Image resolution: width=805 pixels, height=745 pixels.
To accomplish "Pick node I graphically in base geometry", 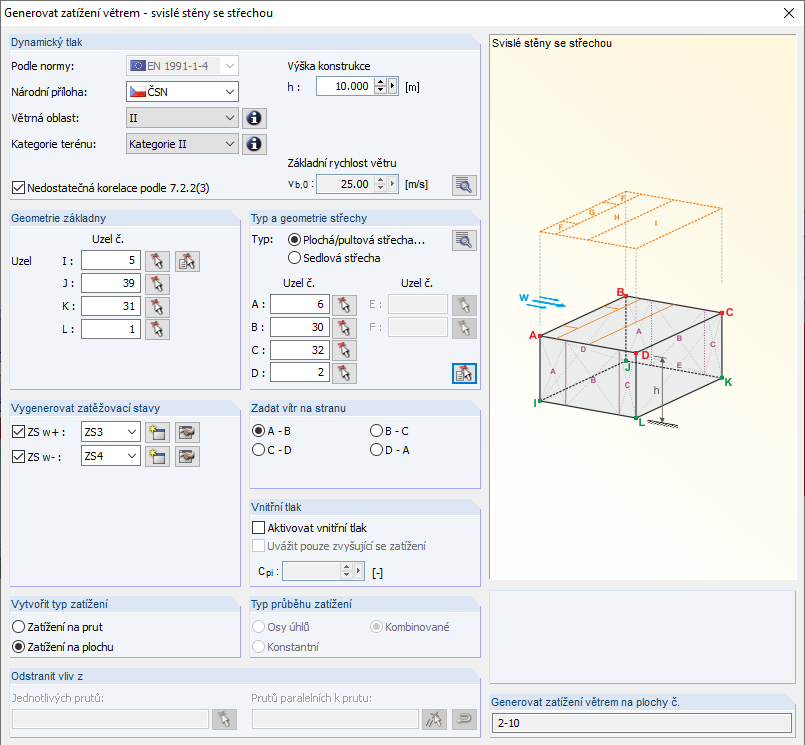I will (157, 261).
